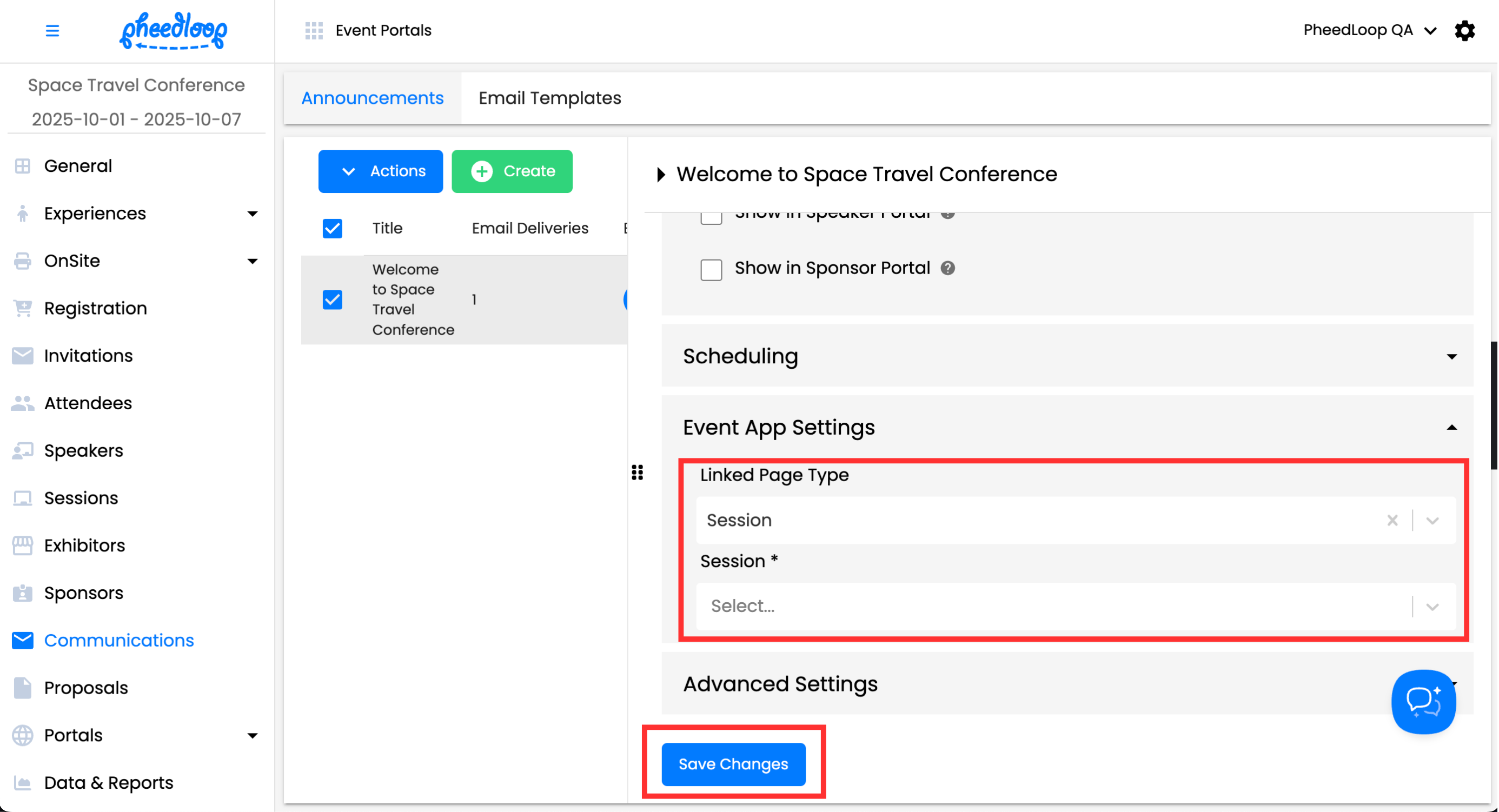Click Save Changes button
This screenshot has width=1499, height=812.
click(733, 764)
